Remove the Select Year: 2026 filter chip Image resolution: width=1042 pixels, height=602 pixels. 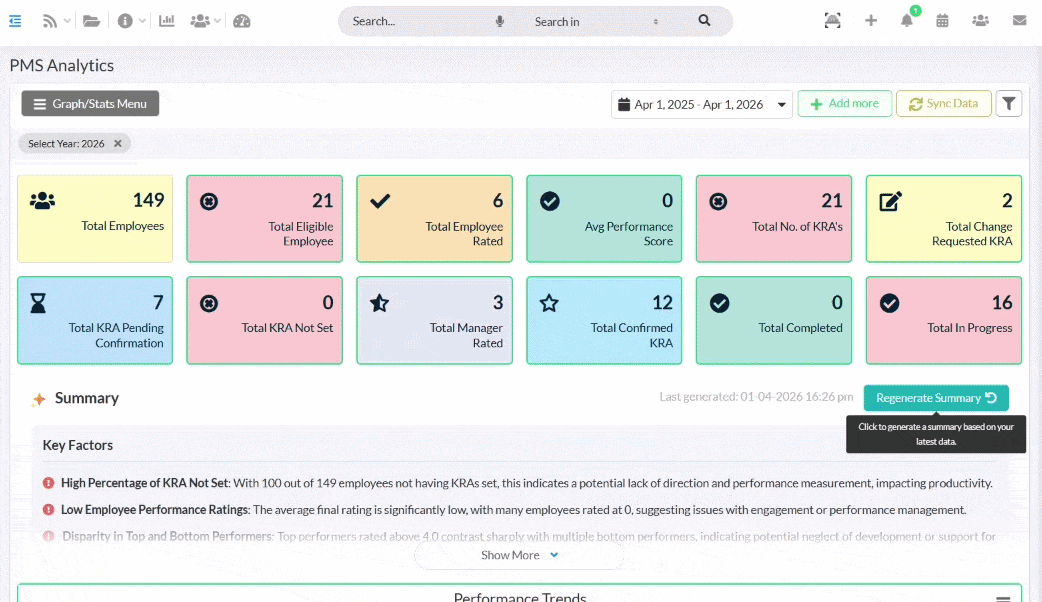[x=118, y=144]
